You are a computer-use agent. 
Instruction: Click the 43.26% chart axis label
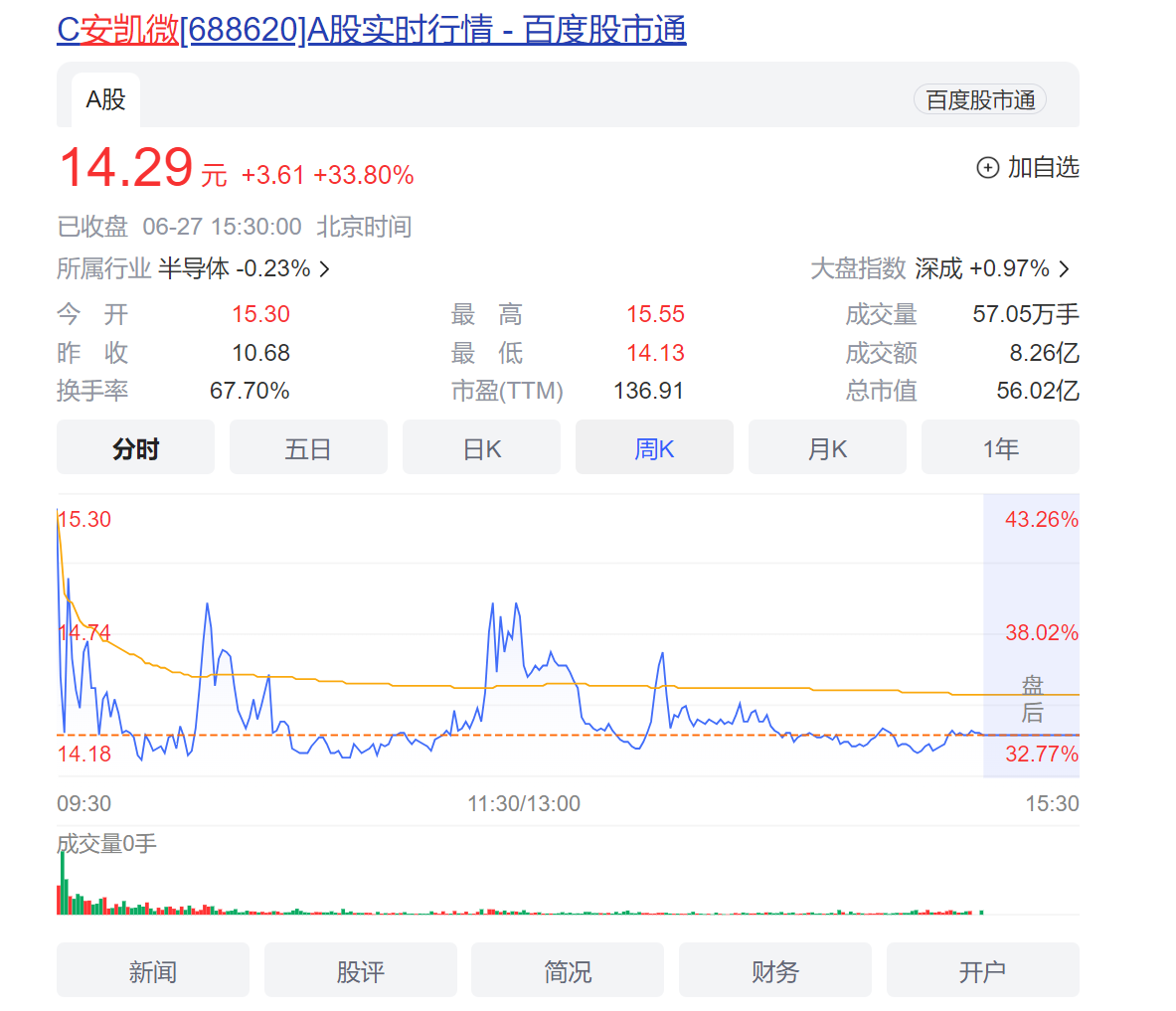(1041, 519)
